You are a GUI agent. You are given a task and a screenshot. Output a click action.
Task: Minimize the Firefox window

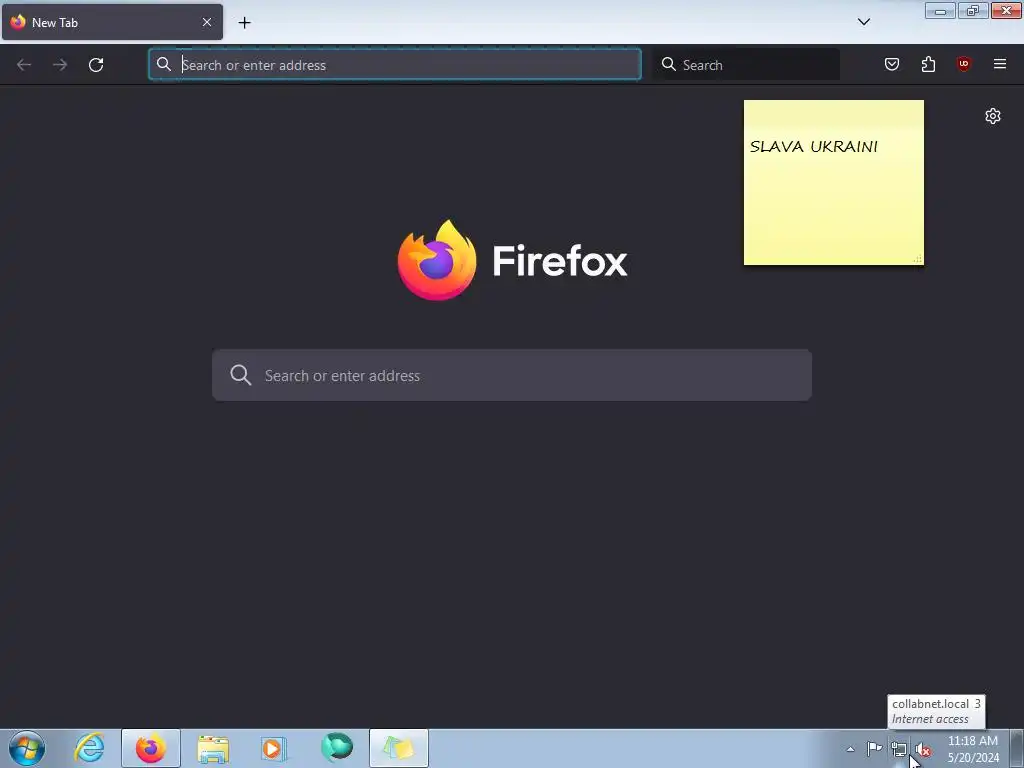940,11
